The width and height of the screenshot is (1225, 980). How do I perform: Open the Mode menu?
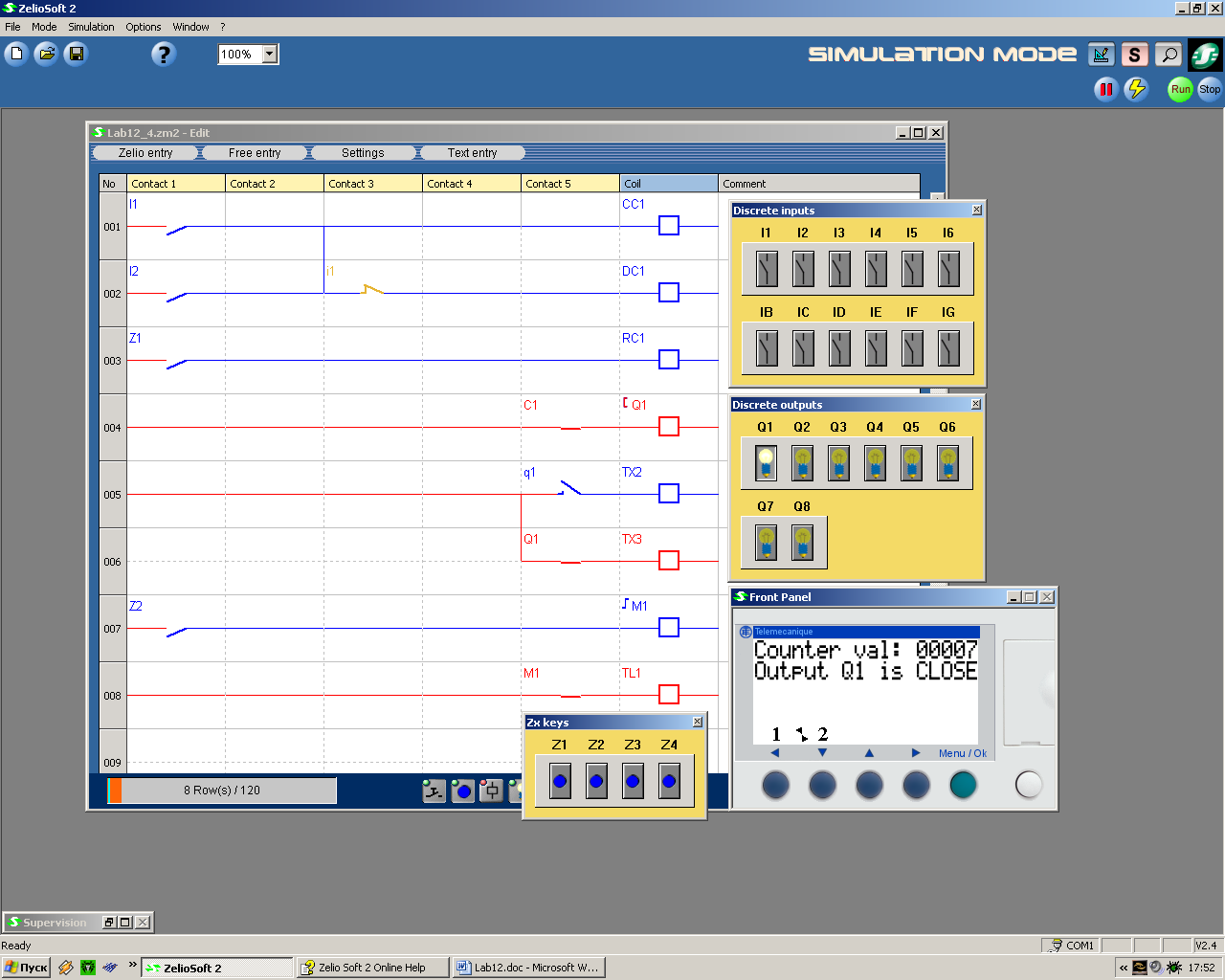[x=44, y=27]
